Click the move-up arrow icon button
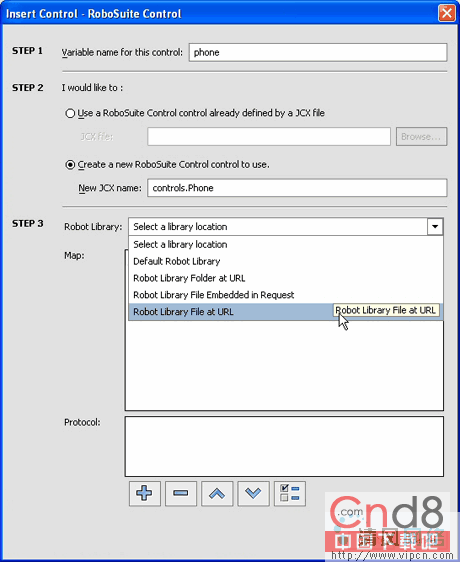460x562 pixels. tap(217, 494)
